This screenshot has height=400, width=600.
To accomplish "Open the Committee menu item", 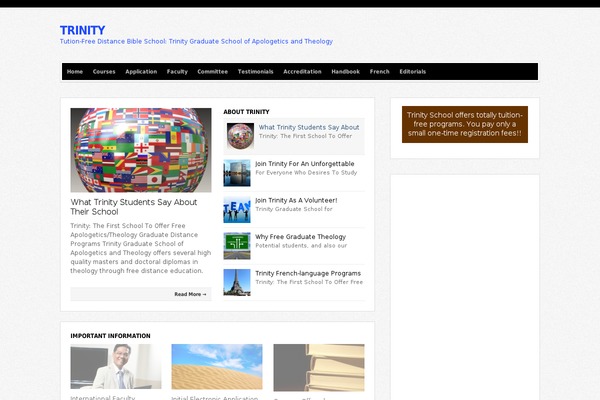I will click(212, 72).
